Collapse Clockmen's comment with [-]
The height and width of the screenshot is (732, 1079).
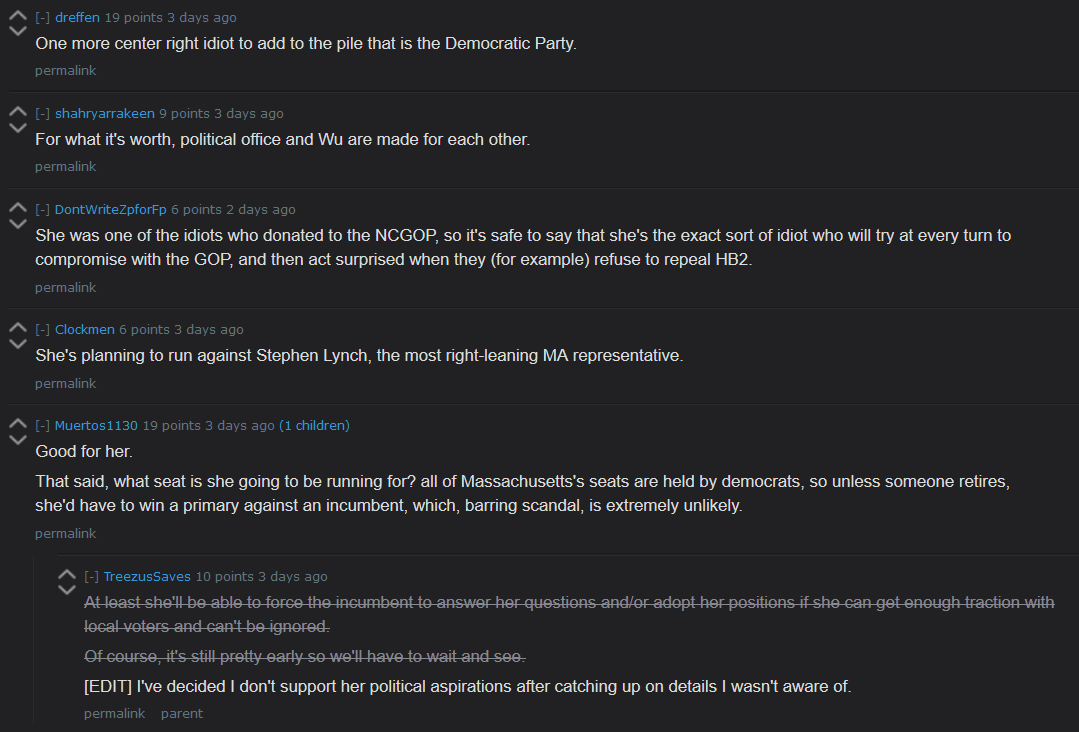[43, 330]
